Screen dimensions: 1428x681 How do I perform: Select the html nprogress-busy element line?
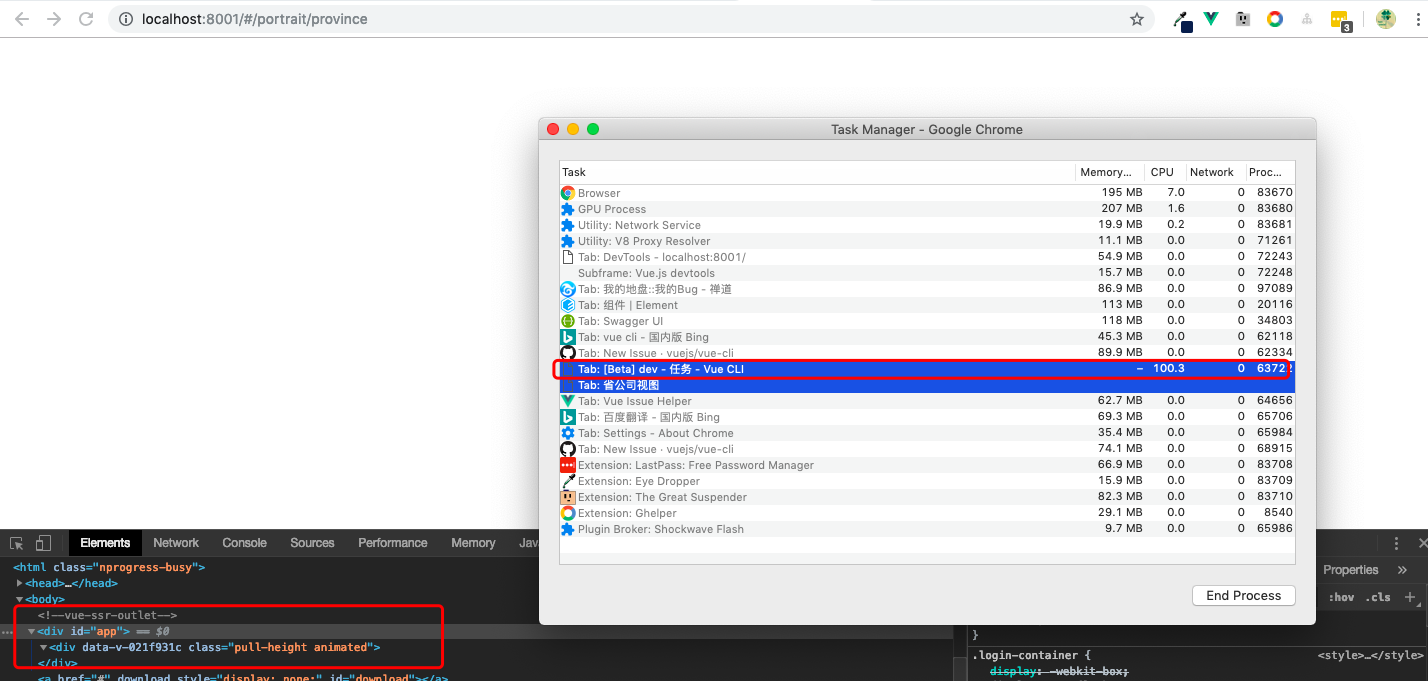point(109,567)
